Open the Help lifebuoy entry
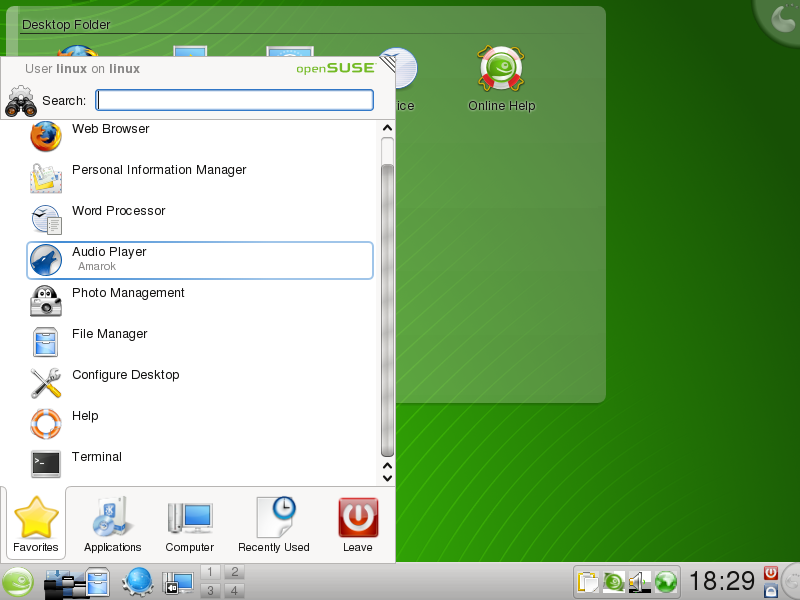Screen dimensions: 800x600 [199, 424]
